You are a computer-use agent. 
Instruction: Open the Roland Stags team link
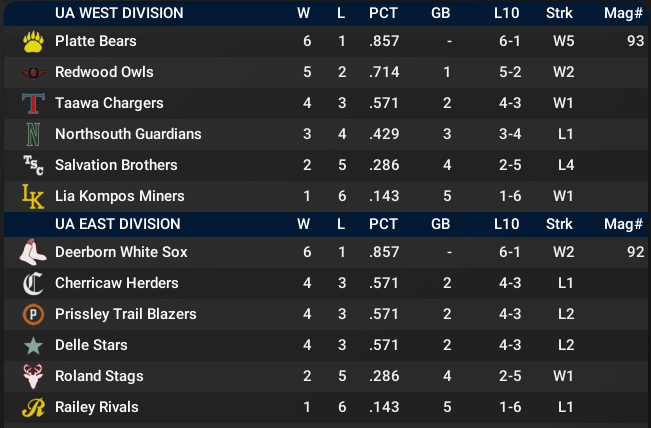coord(99,377)
